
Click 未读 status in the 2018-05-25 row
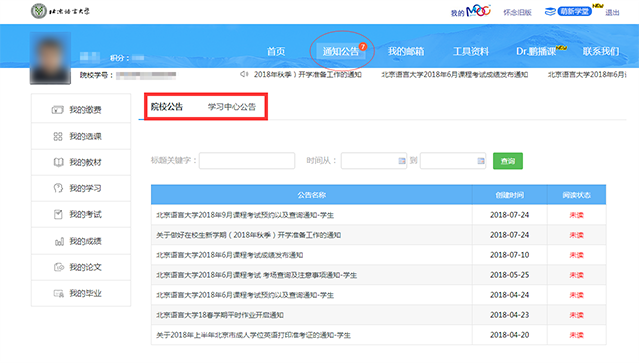coord(576,275)
